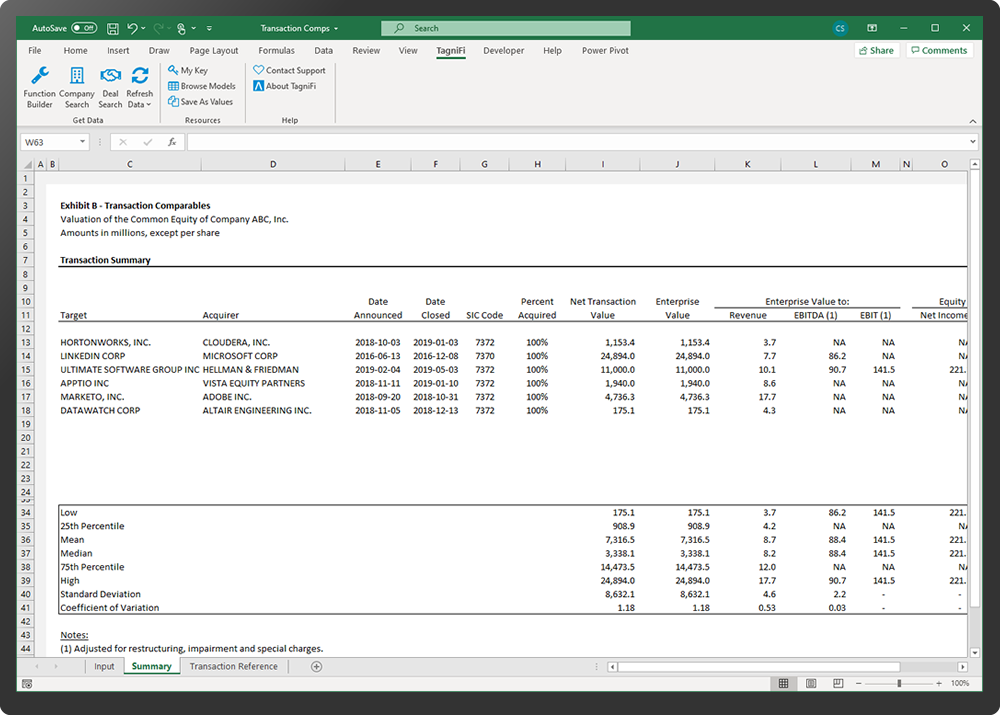1000x715 pixels.
Task: Switch to the Home ribbon tab
Action: 75,50
